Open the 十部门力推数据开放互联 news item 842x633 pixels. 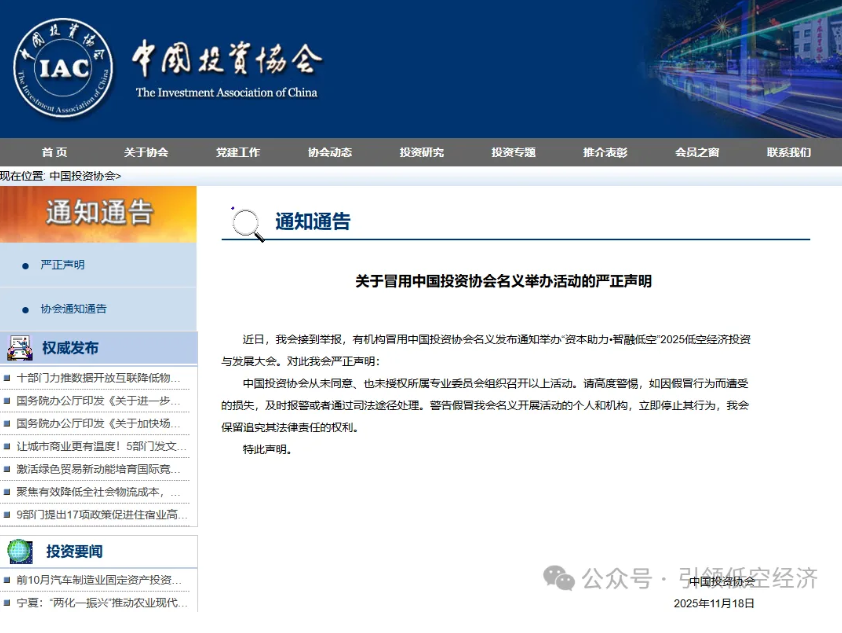[x=99, y=378]
